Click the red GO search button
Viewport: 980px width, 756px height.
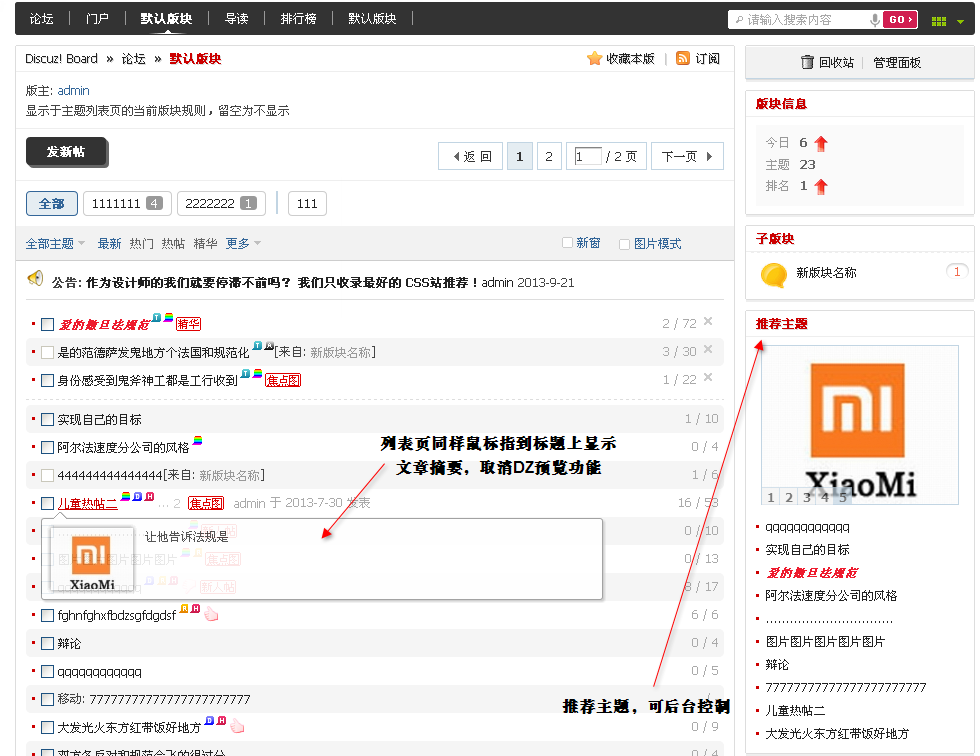(900, 20)
